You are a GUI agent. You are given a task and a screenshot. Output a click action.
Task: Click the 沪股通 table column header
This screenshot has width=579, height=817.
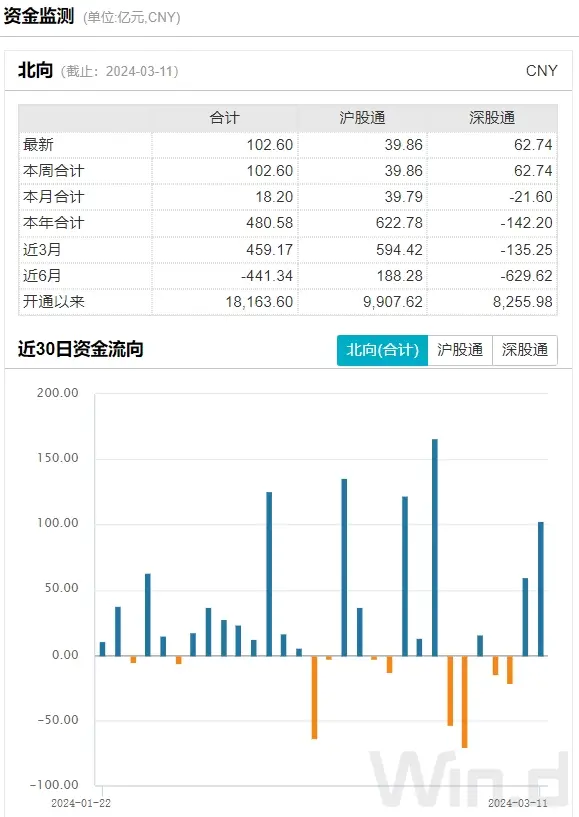click(x=362, y=118)
